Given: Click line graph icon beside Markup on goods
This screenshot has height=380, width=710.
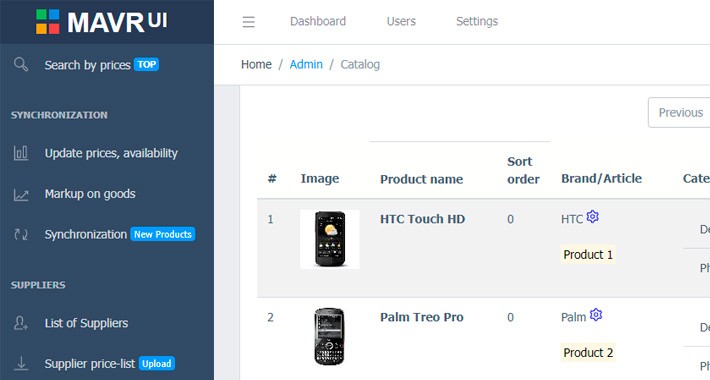Looking at the screenshot, I should [21, 194].
